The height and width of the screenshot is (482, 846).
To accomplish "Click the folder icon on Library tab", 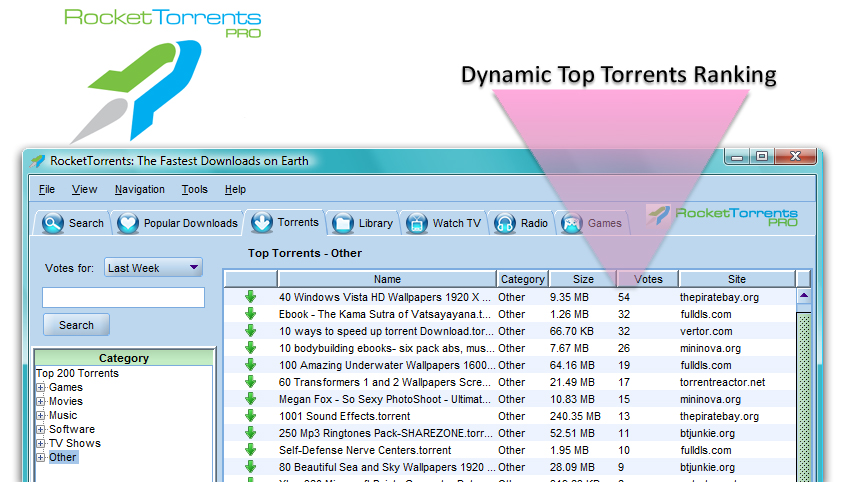I will coord(343,223).
